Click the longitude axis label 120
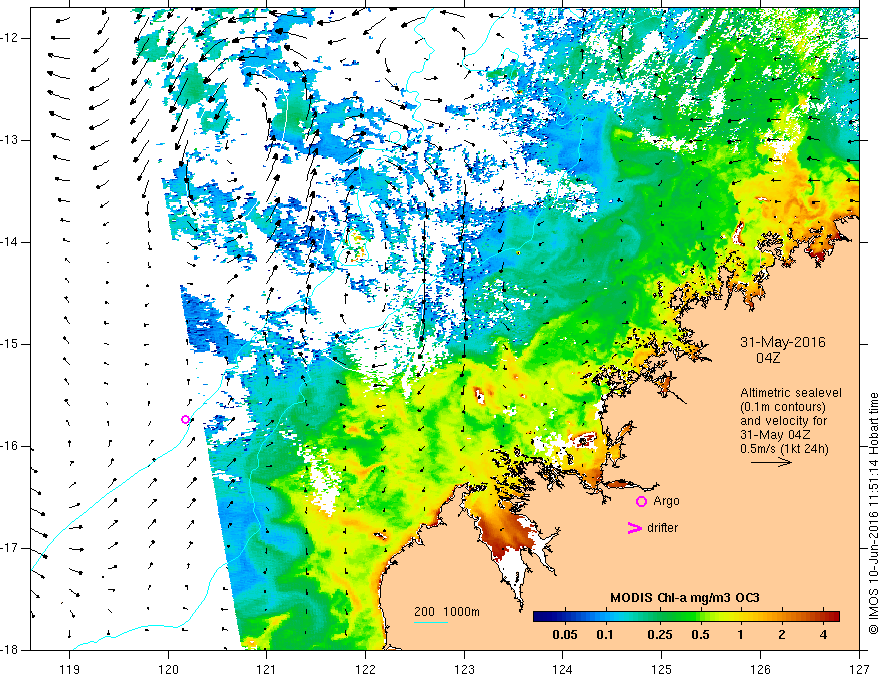 (168, 669)
